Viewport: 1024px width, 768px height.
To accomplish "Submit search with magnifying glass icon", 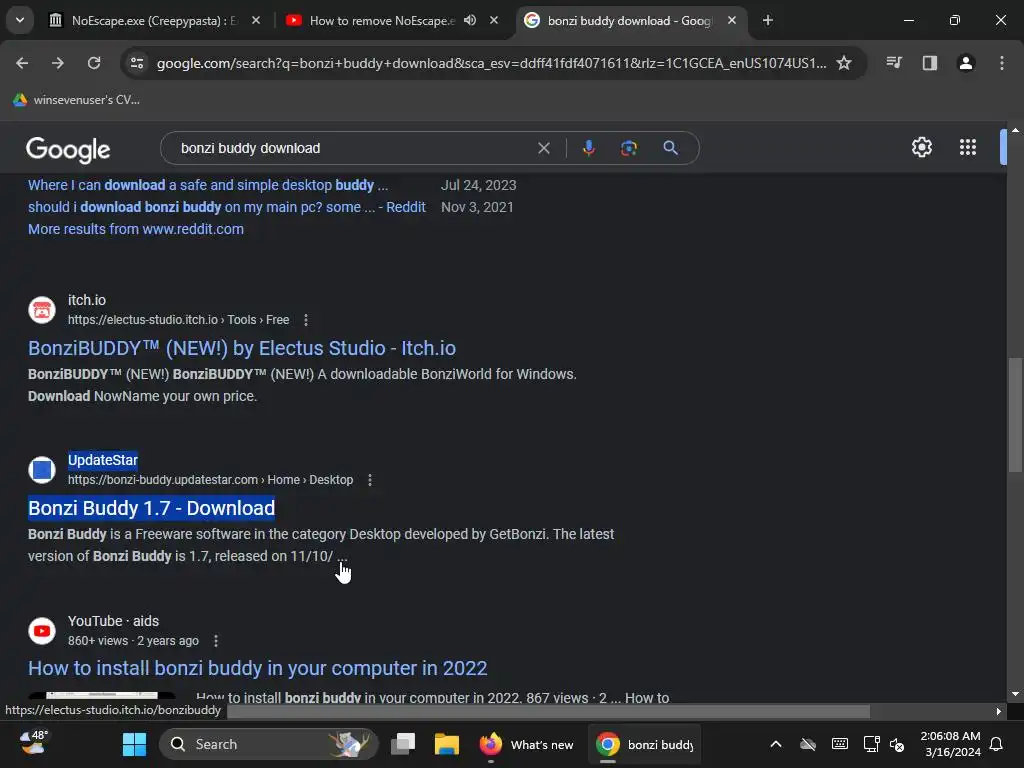I will [x=671, y=148].
